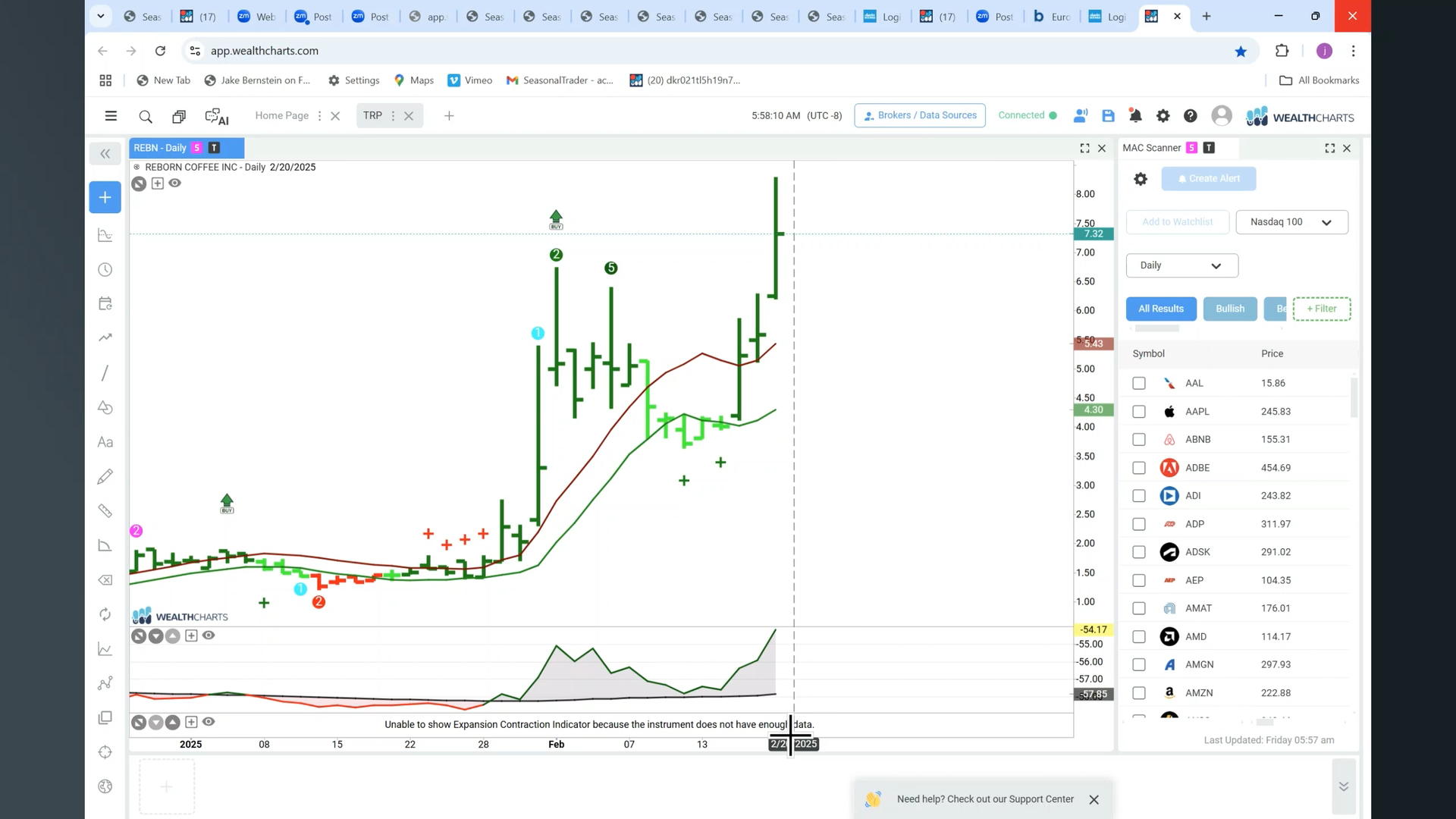Check the ABNB row checkbox
This screenshot has height=819, width=1456.
pyautogui.click(x=1139, y=440)
